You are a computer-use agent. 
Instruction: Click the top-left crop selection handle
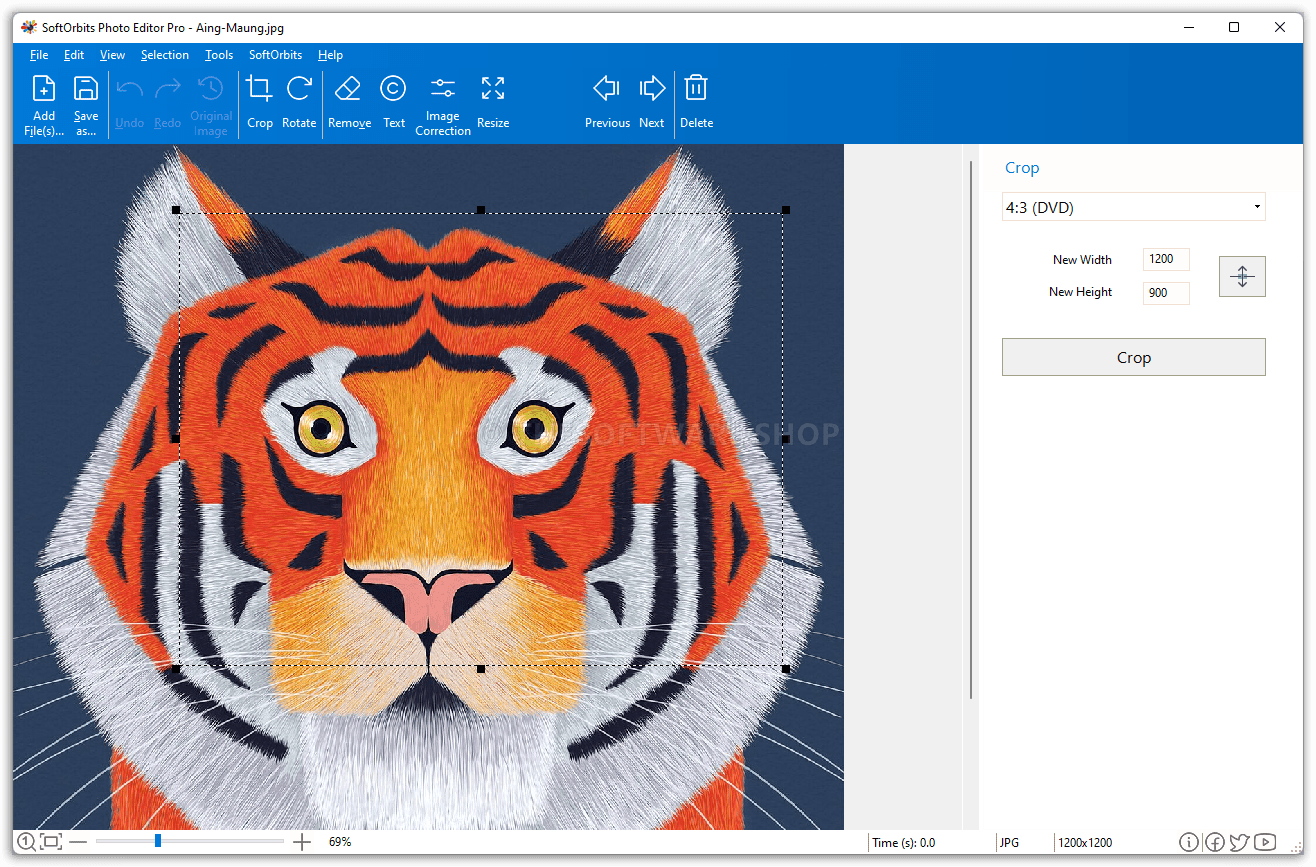point(176,210)
